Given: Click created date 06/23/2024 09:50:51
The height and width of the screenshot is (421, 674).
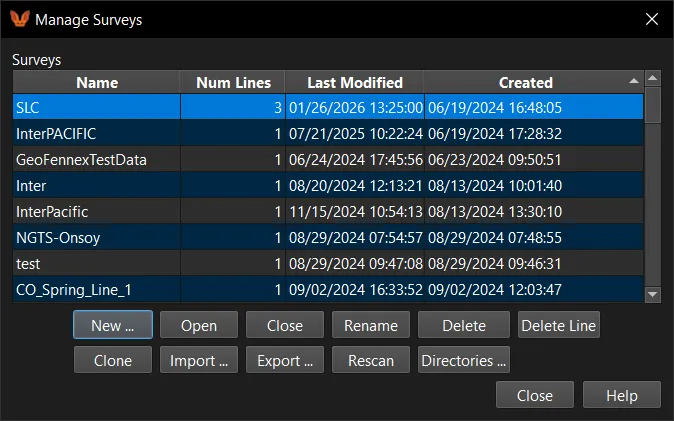Looking at the screenshot, I should [495, 160].
